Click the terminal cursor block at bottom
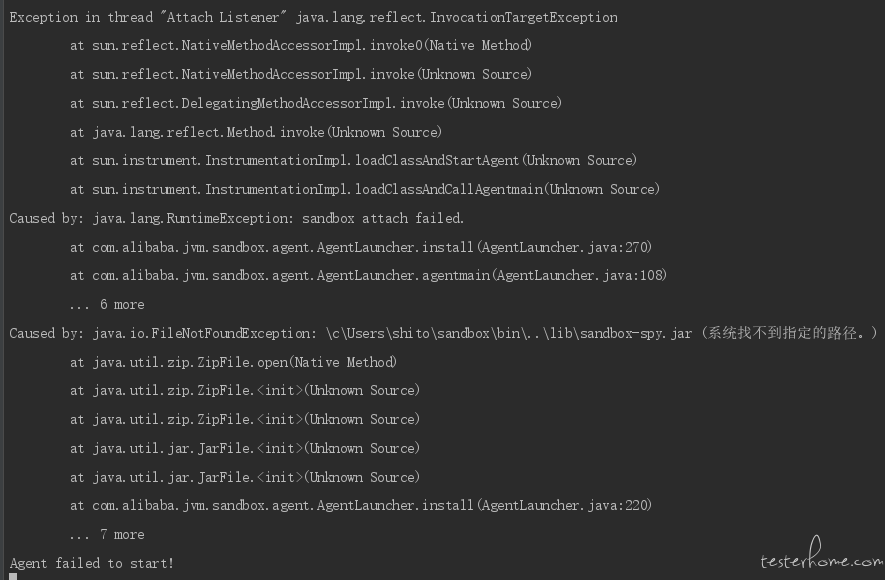The image size is (885, 580). 13,577
